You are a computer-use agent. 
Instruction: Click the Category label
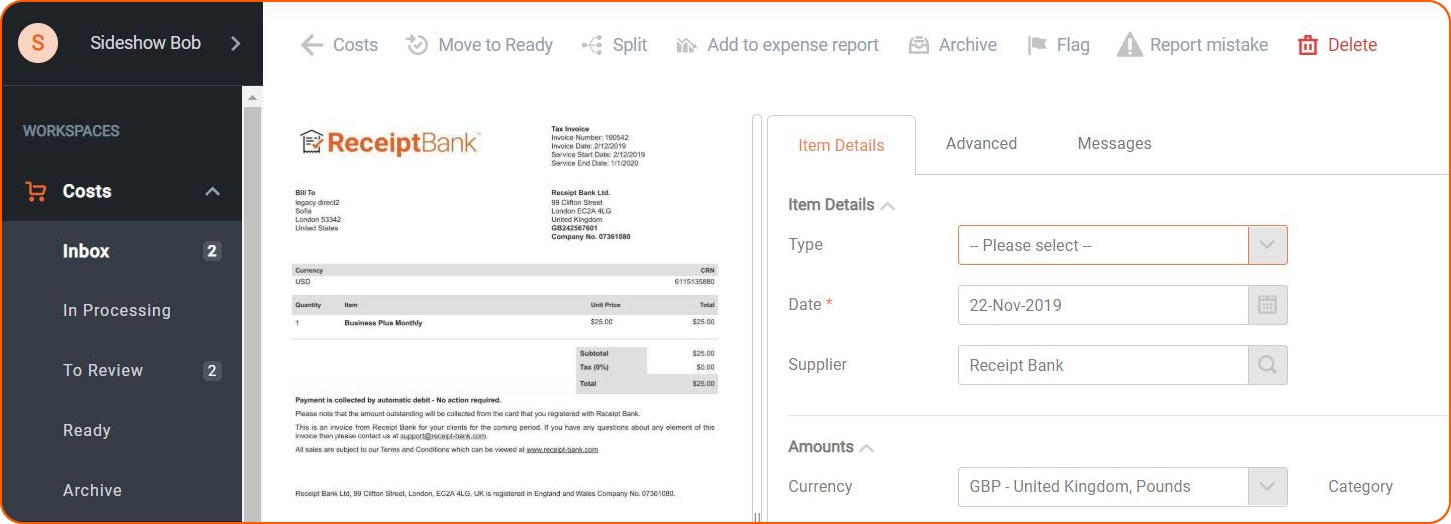pyautogui.click(x=1360, y=487)
